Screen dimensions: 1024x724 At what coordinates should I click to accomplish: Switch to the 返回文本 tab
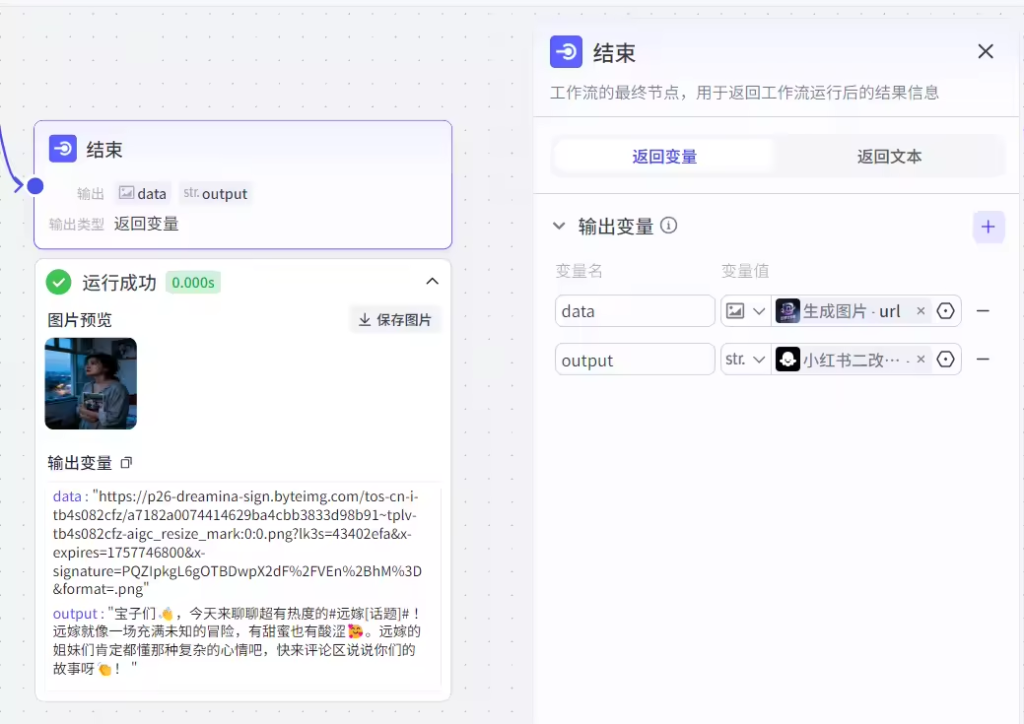tap(889, 156)
